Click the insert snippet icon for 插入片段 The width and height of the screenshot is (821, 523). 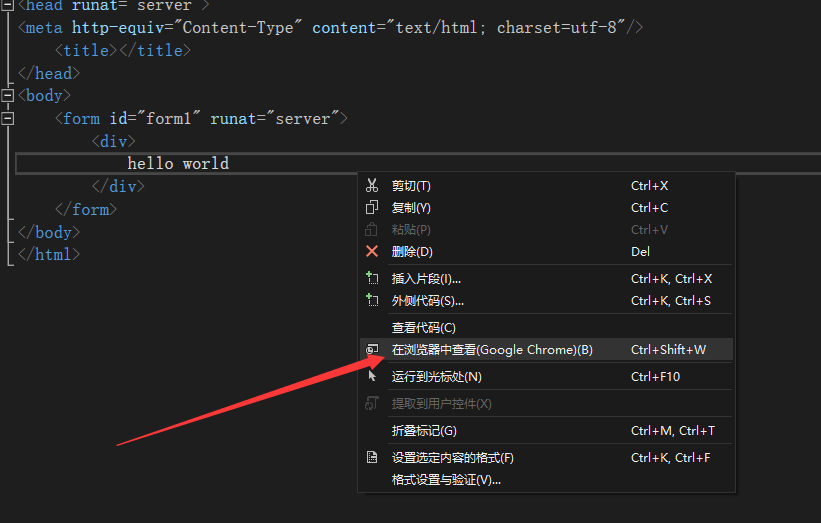click(x=372, y=279)
